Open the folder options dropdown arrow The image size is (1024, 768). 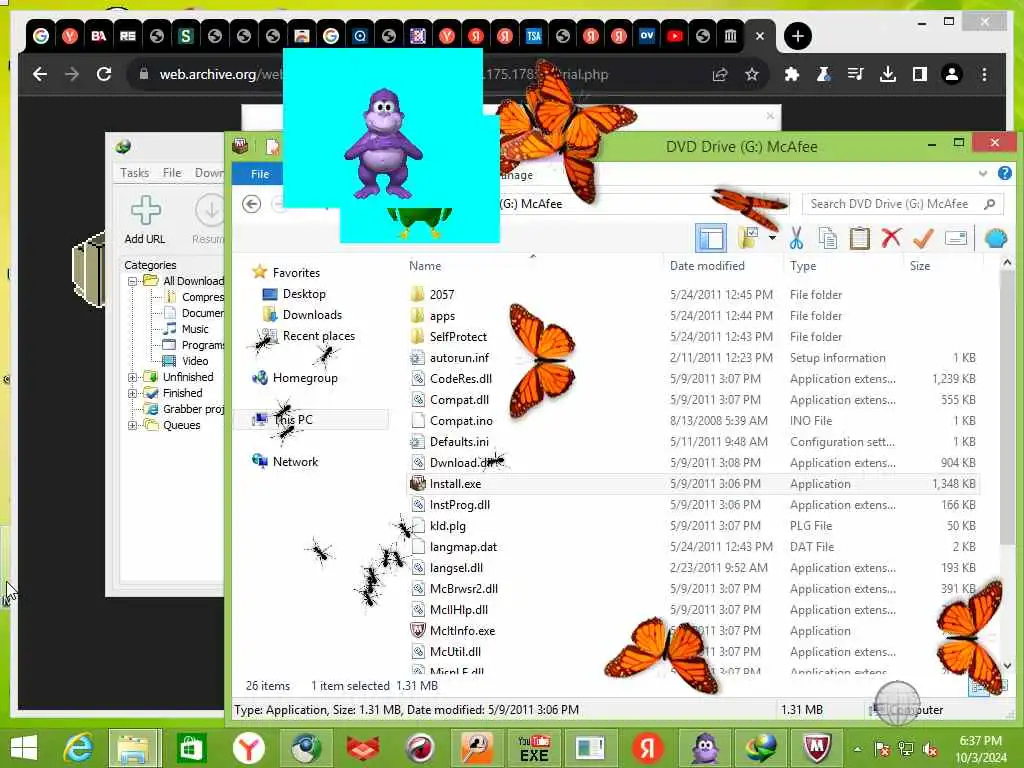coord(773,238)
